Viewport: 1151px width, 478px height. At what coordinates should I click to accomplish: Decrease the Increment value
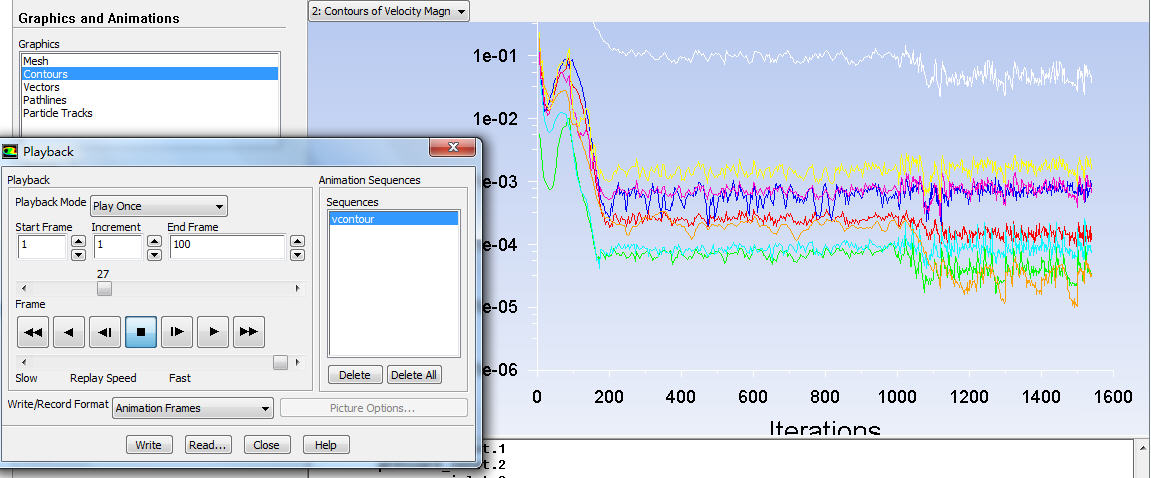pyautogui.click(x=154, y=254)
